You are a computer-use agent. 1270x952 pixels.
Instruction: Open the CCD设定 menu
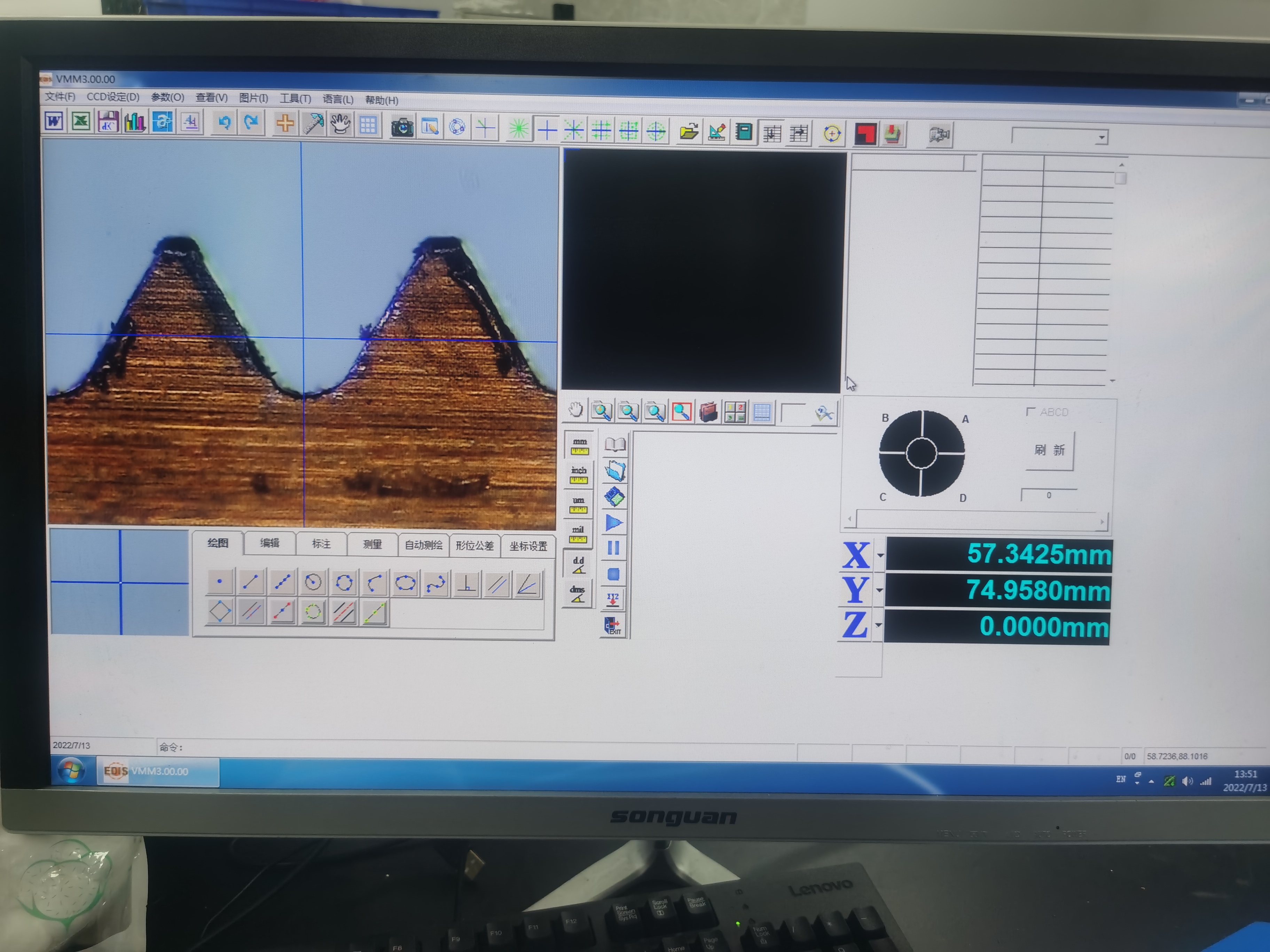pos(112,97)
